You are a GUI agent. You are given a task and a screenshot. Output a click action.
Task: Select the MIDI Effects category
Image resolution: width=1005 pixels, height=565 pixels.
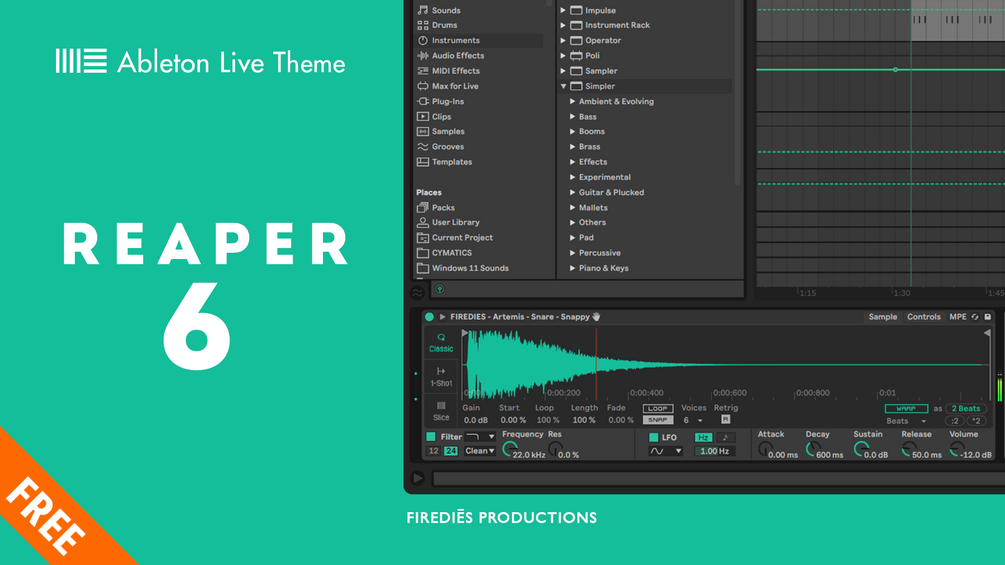click(449, 71)
